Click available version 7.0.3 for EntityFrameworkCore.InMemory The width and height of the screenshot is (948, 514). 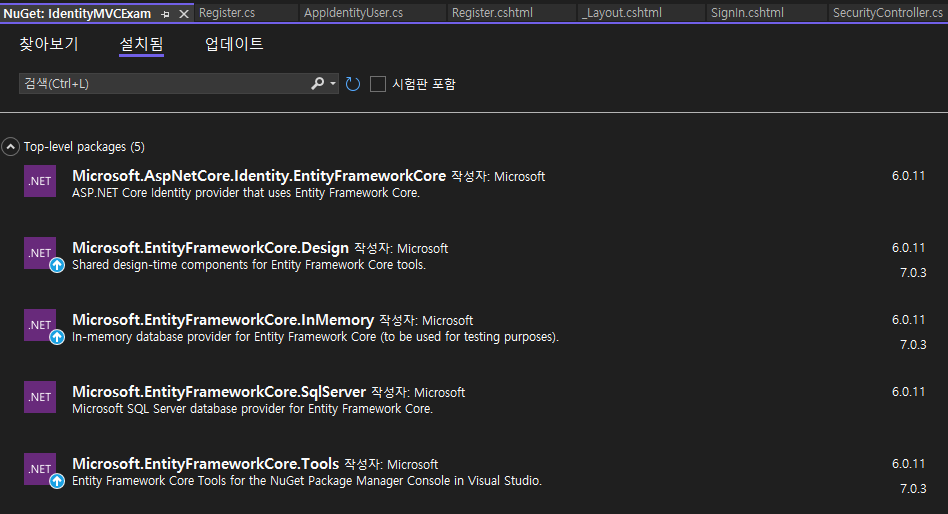913,345
